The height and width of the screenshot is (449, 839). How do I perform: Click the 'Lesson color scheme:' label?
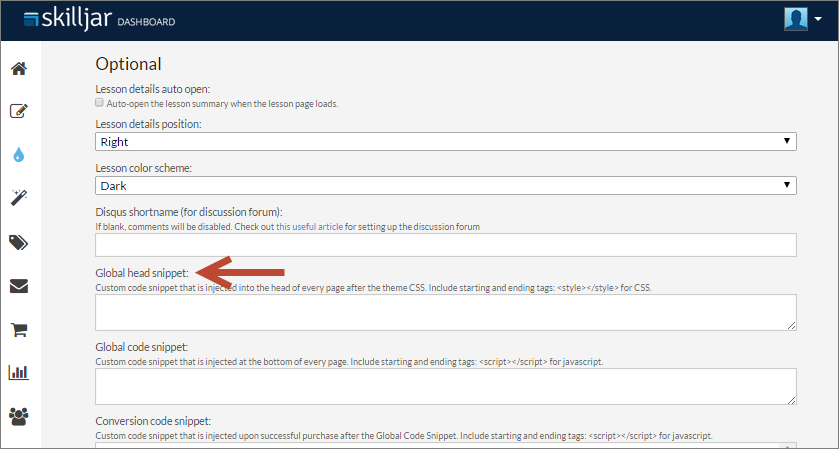coord(143,168)
